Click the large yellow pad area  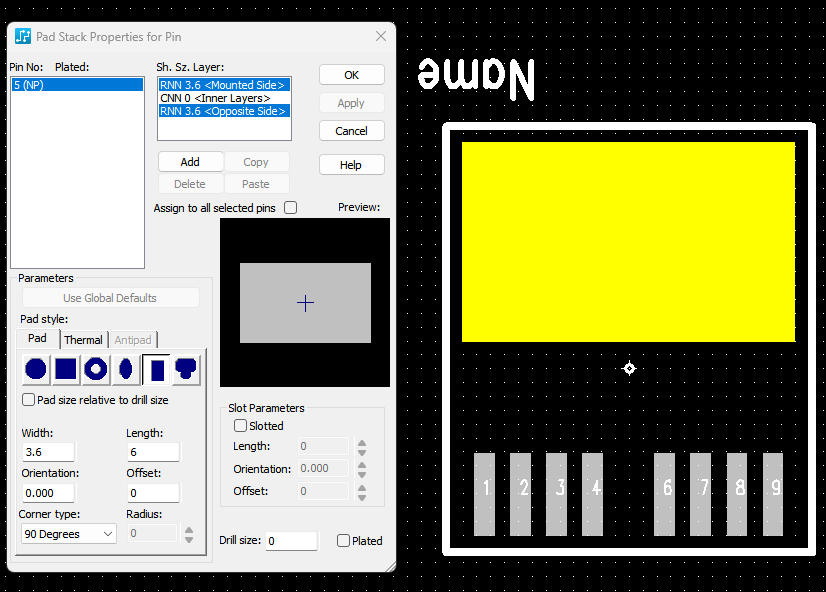tap(628, 241)
